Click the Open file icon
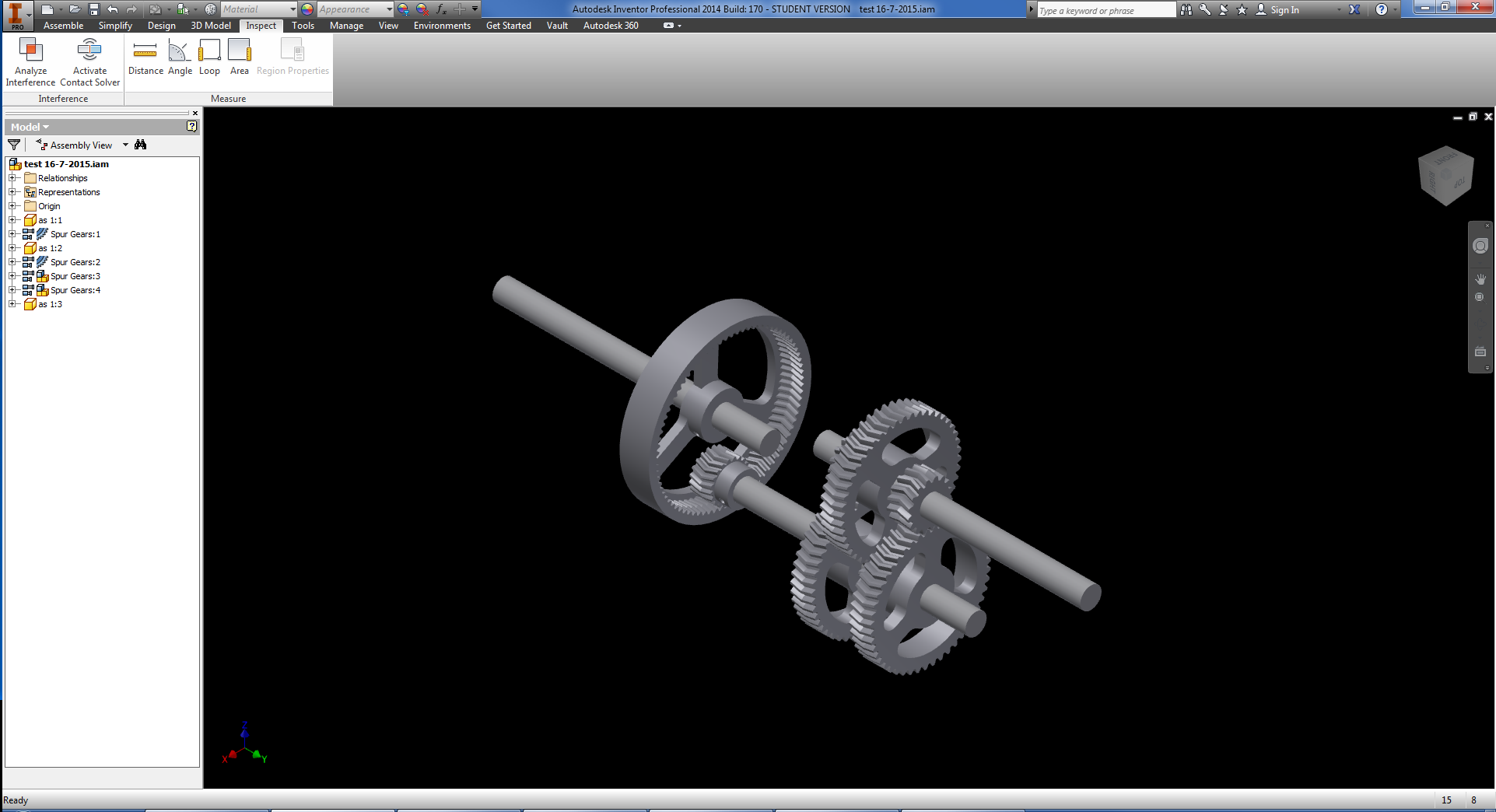 75,9
